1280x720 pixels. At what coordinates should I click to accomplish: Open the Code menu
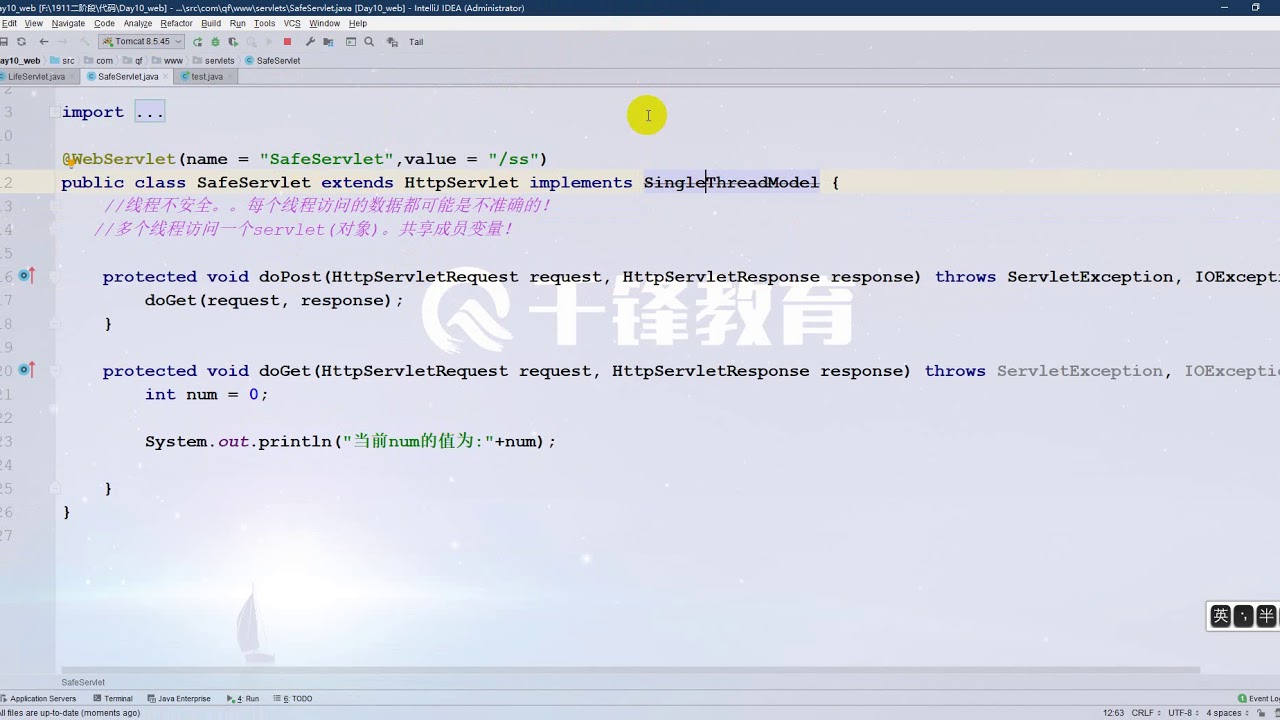click(x=104, y=23)
